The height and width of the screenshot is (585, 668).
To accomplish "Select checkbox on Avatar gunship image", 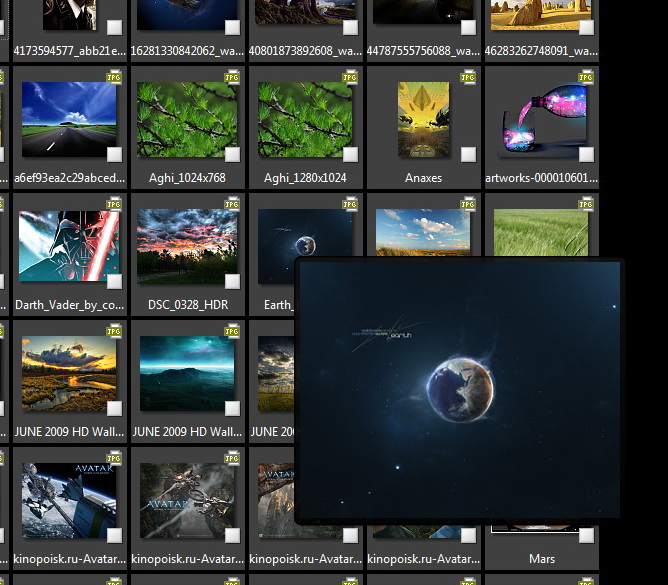I will pyautogui.click(x=232, y=535).
